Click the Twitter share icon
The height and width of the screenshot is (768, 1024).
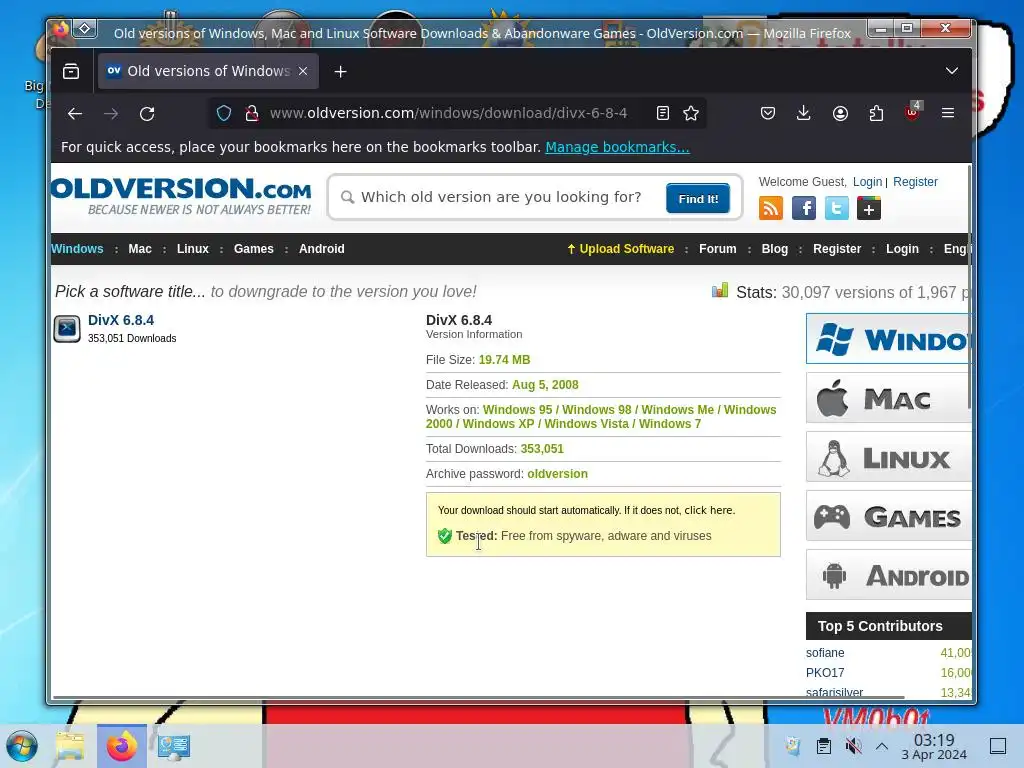pos(837,209)
